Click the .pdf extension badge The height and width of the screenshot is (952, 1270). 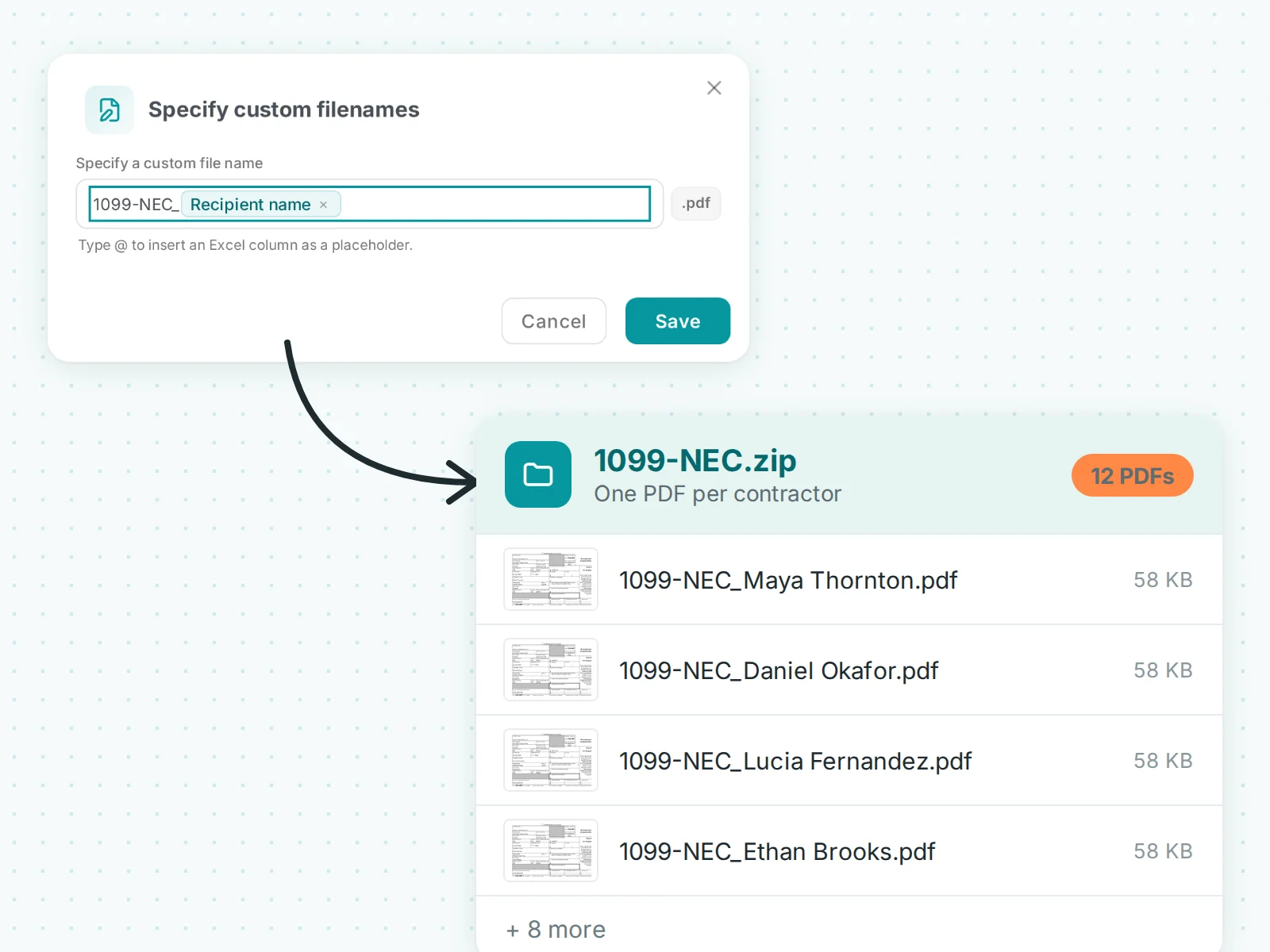point(696,203)
